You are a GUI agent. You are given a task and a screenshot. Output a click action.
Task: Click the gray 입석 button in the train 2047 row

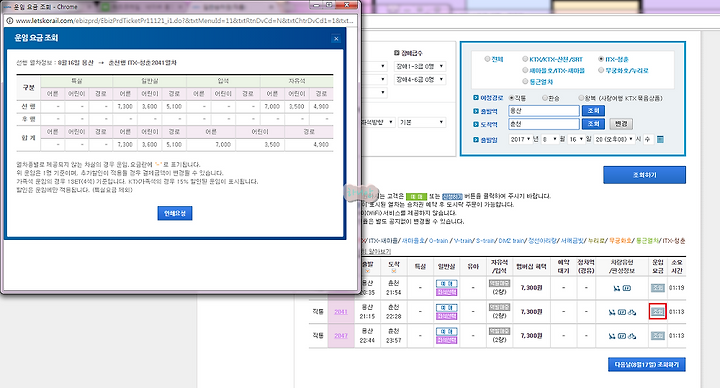click(x=499, y=331)
